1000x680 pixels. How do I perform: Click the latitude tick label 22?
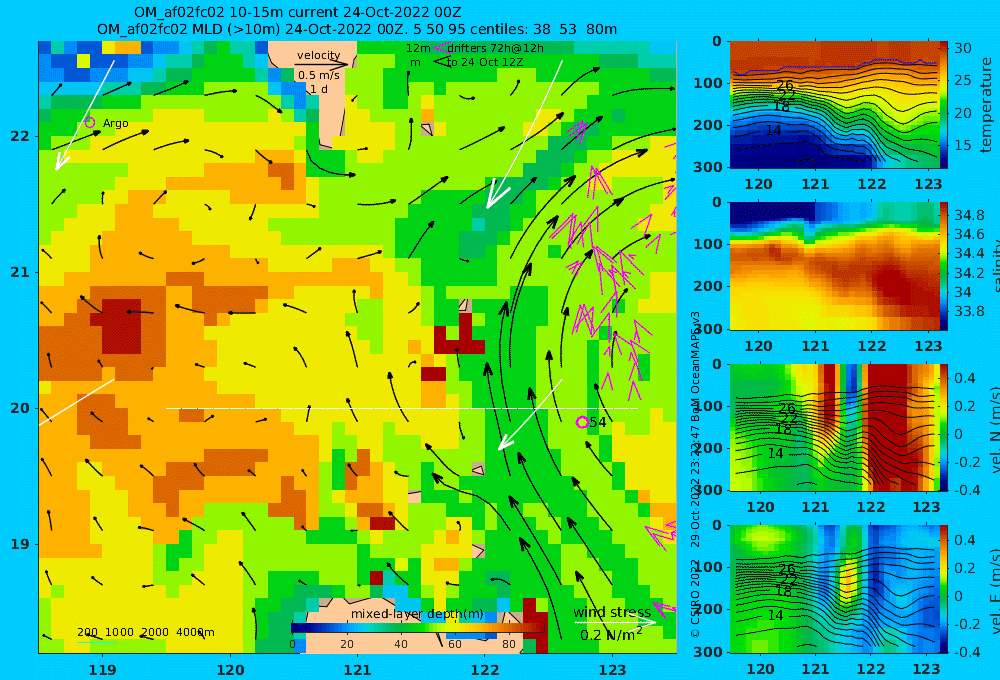coord(20,136)
